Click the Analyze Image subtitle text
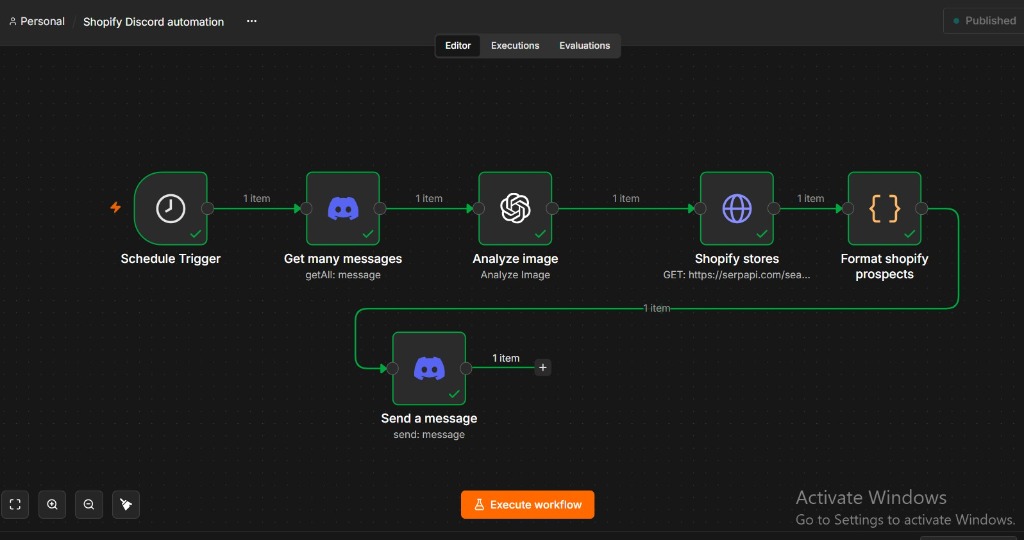The width and height of the screenshot is (1024, 540). pyautogui.click(x=515, y=275)
